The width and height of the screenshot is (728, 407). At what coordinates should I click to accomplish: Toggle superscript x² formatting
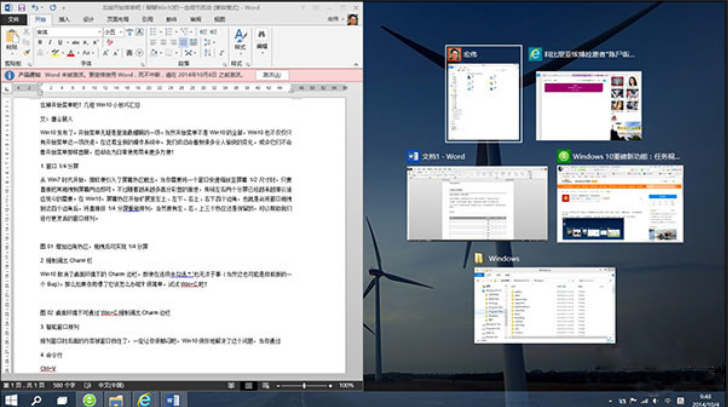click(x=95, y=42)
